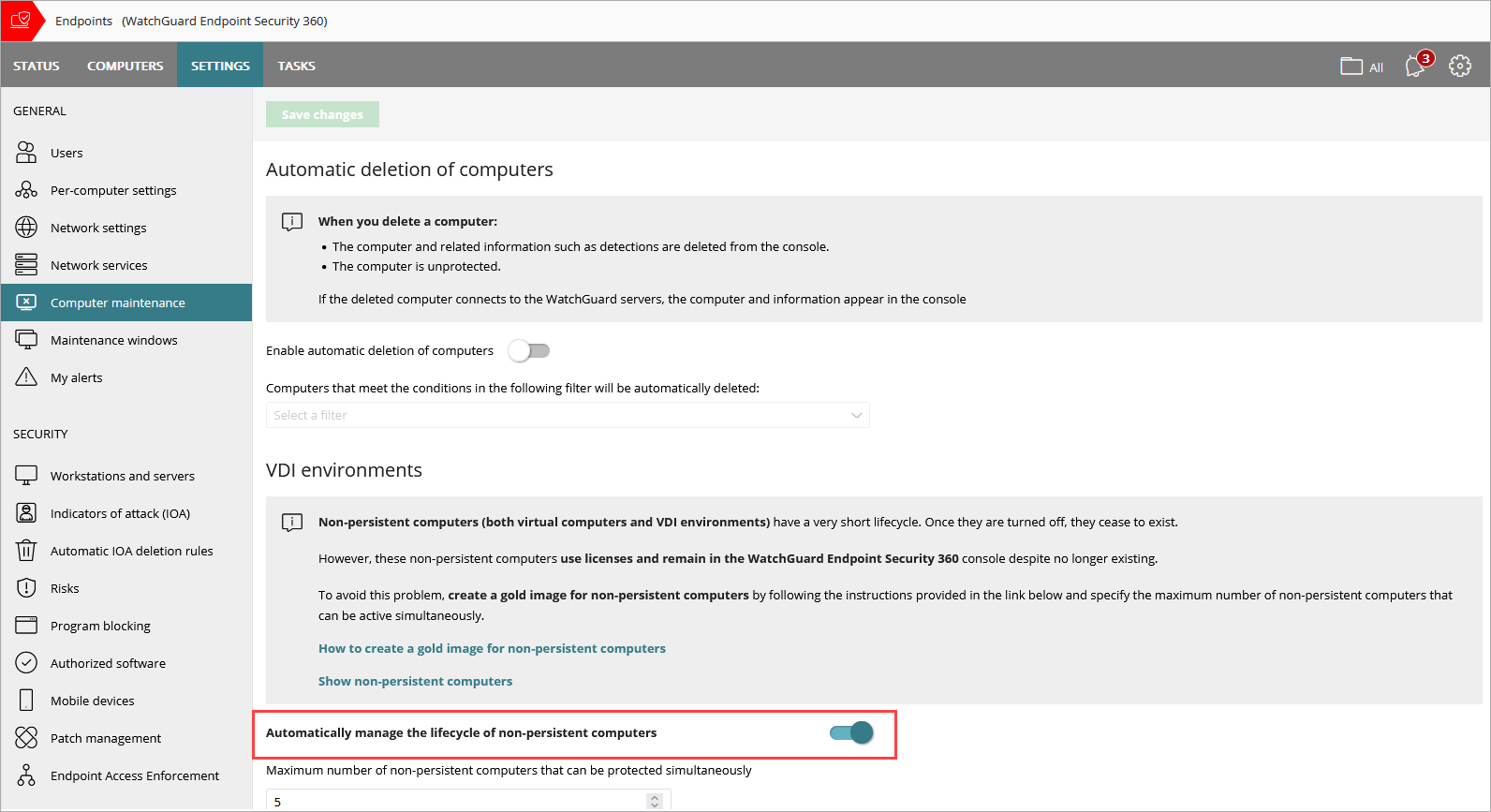1491x812 pixels.
Task: Open How to create a gold image link
Action: [x=492, y=648]
